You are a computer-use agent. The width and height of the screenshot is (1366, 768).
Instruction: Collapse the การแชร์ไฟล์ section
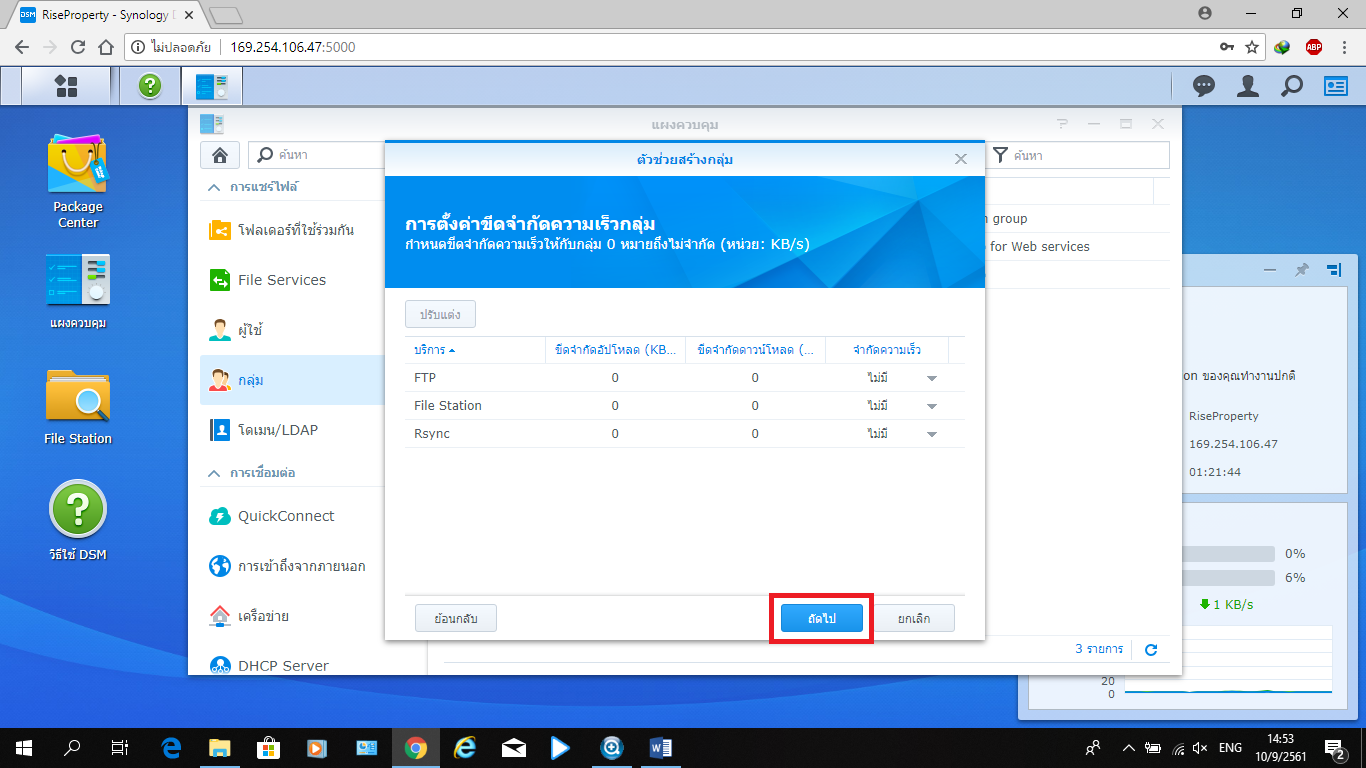tap(214, 187)
